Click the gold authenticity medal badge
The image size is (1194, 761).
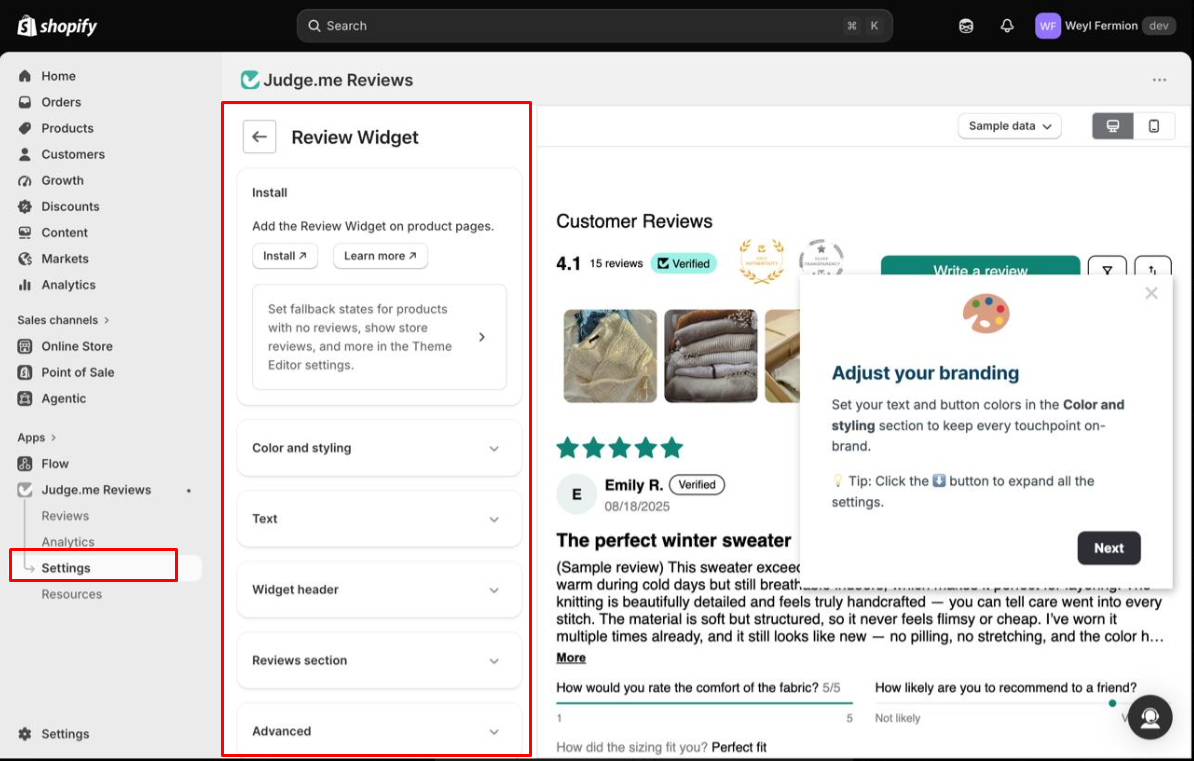tap(761, 261)
